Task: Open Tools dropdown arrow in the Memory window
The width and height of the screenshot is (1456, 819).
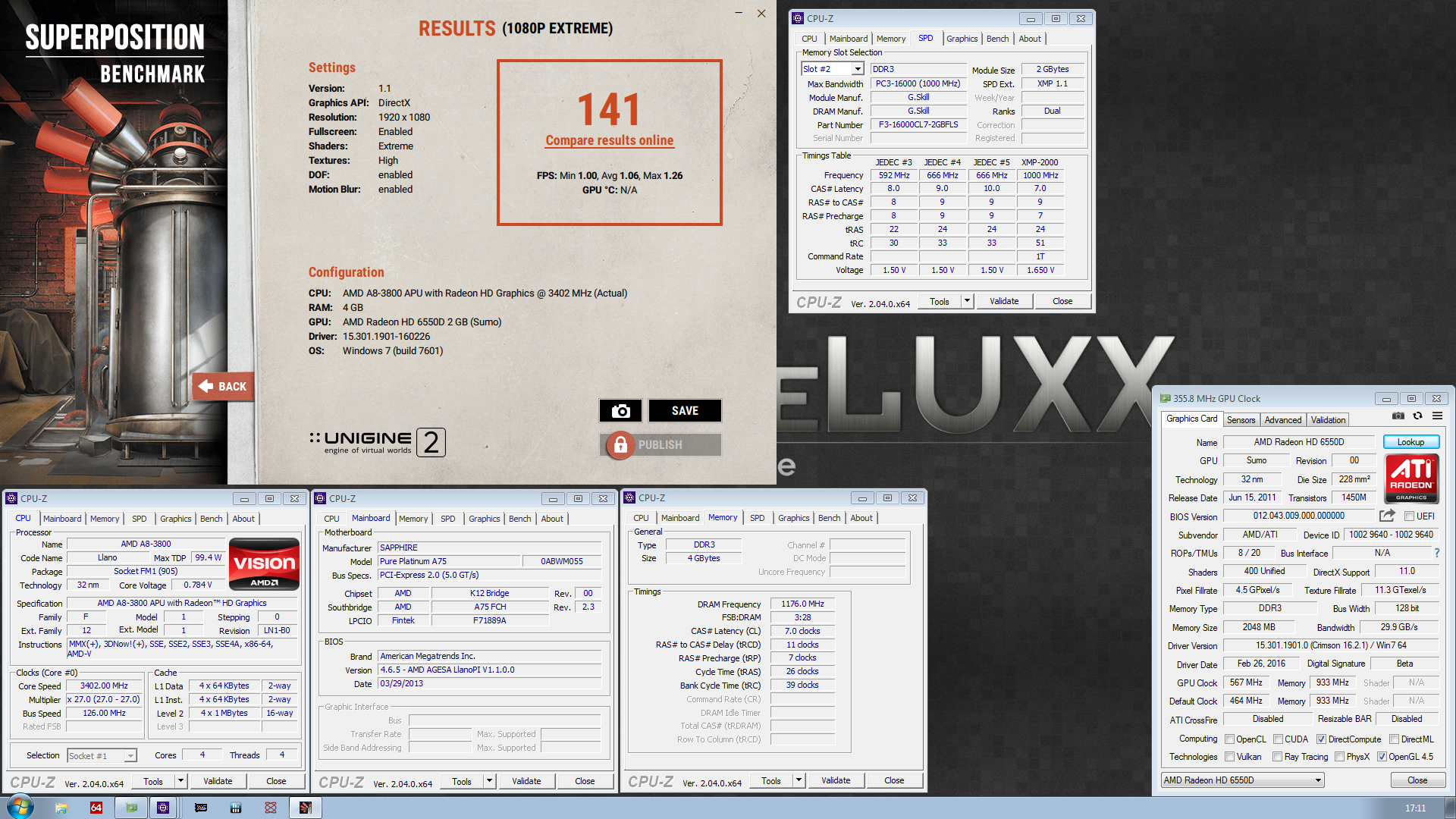Action: pos(799,780)
